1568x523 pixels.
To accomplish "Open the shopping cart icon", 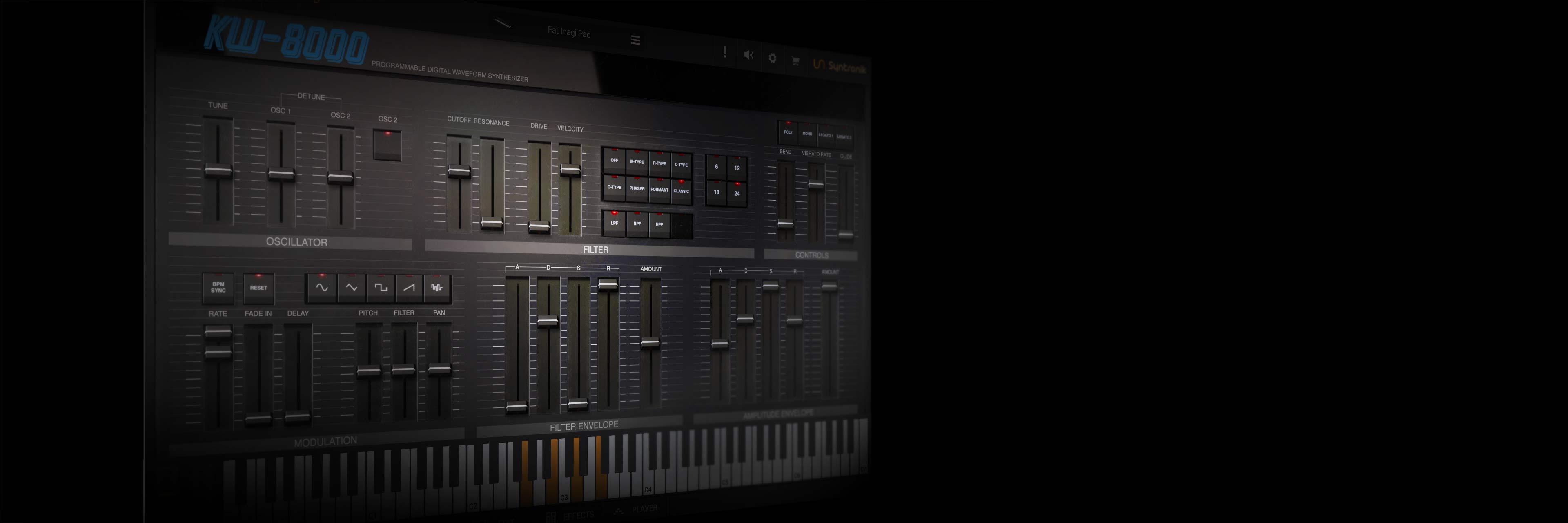I will pos(795,60).
